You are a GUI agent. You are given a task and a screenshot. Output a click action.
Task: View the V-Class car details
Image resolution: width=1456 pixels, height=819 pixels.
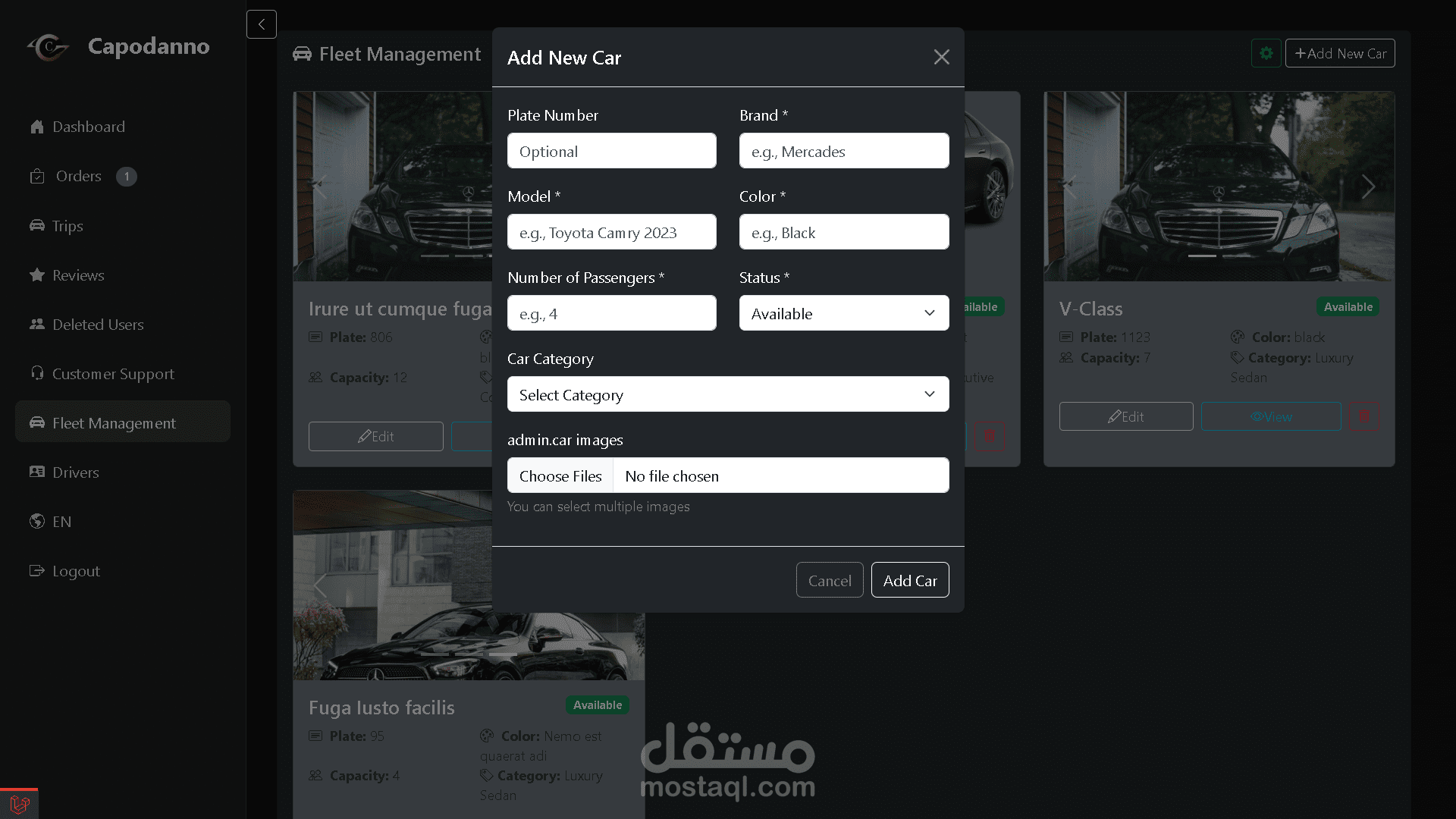click(x=1270, y=416)
